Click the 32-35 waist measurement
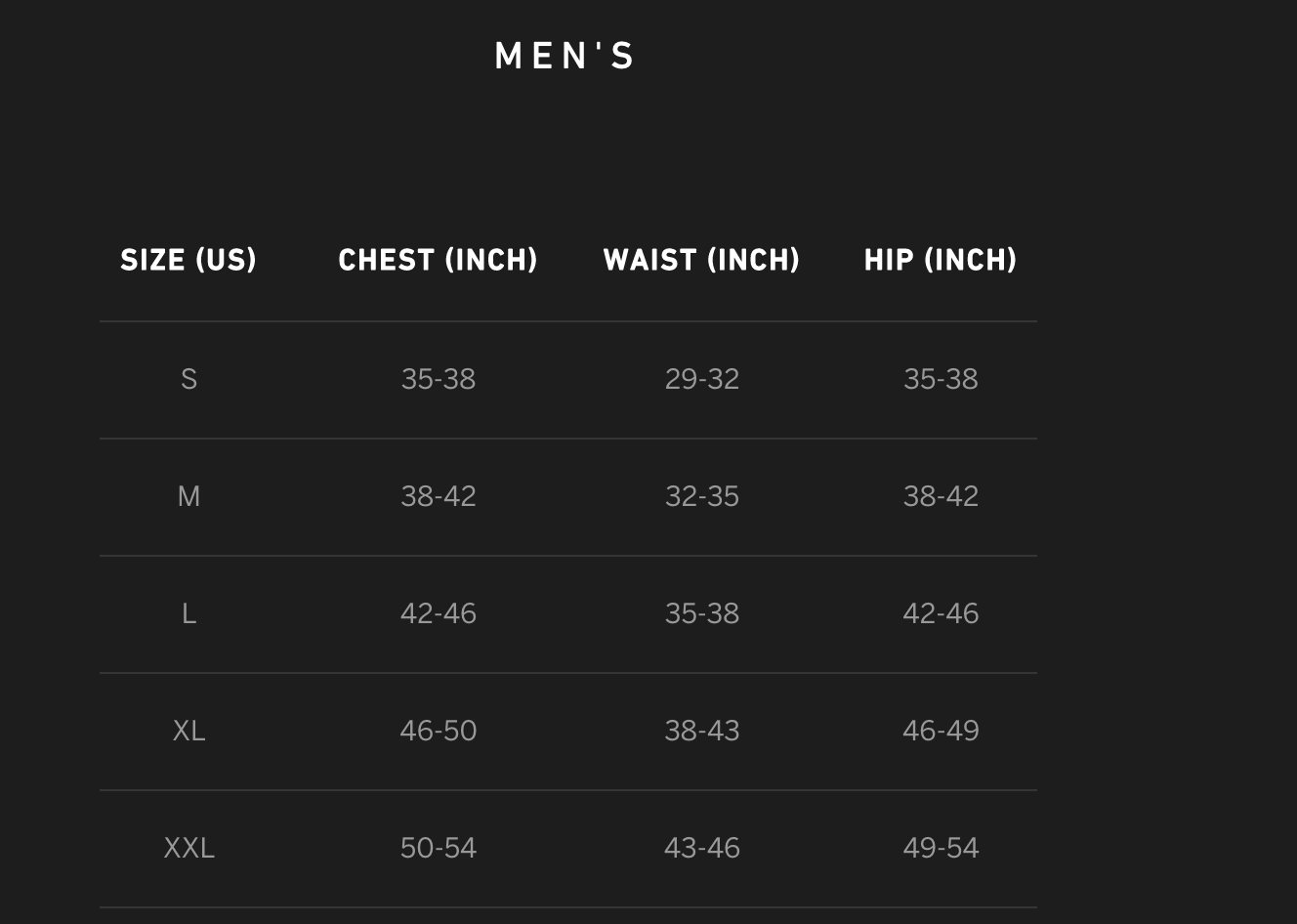 tap(701, 496)
